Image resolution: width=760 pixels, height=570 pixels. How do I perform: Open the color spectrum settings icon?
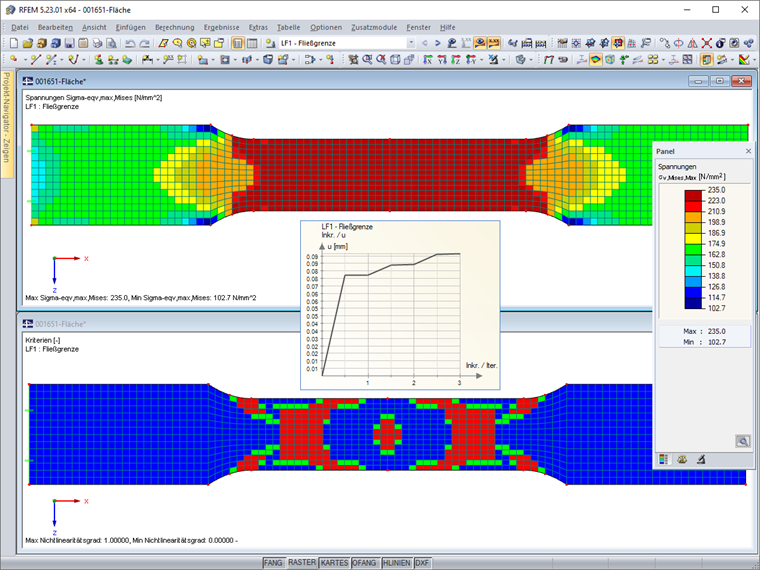pos(744,60)
